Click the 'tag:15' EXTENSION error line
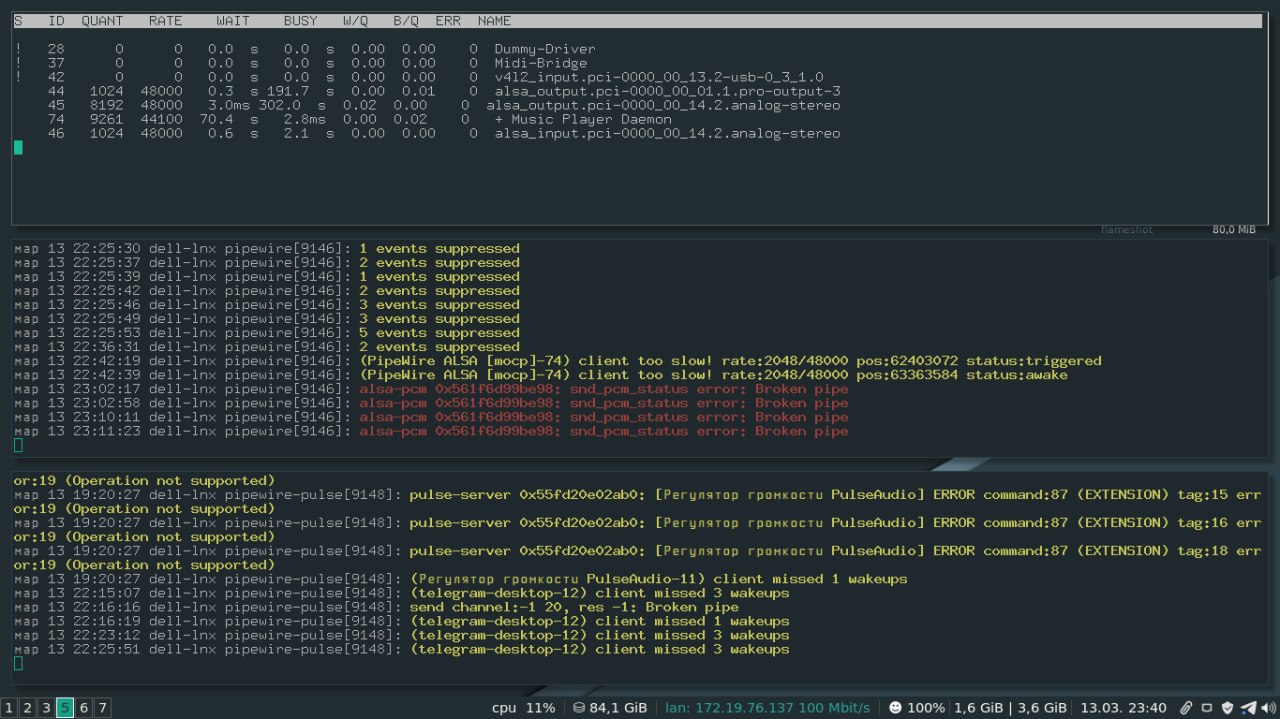 pyautogui.click(x=638, y=495)
